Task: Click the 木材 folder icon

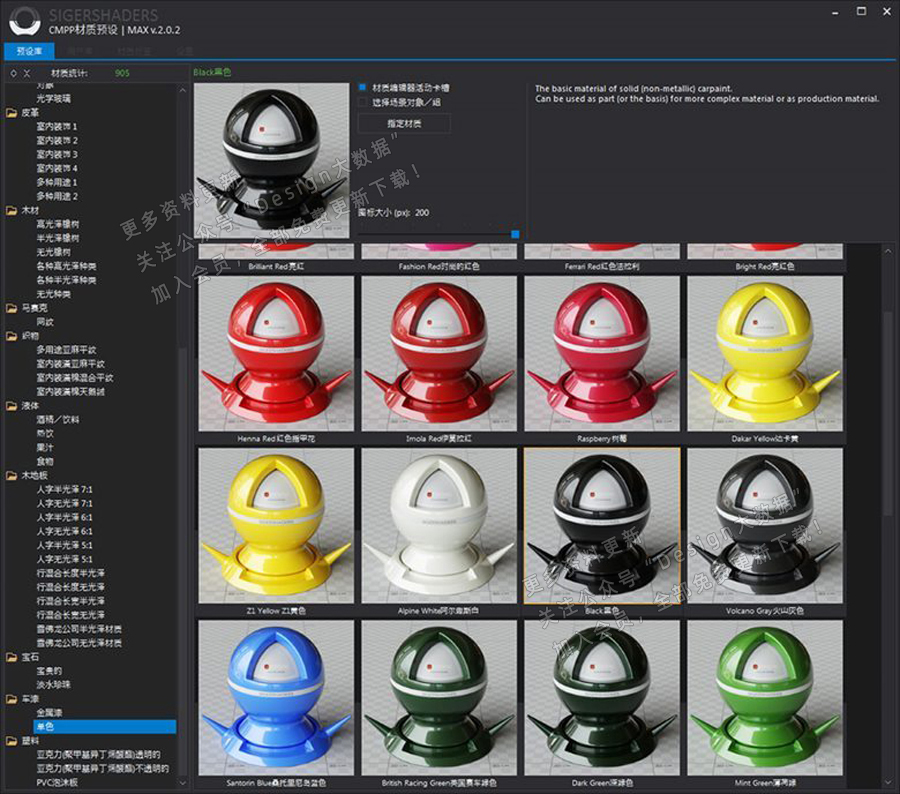Action: pos(12,211)
